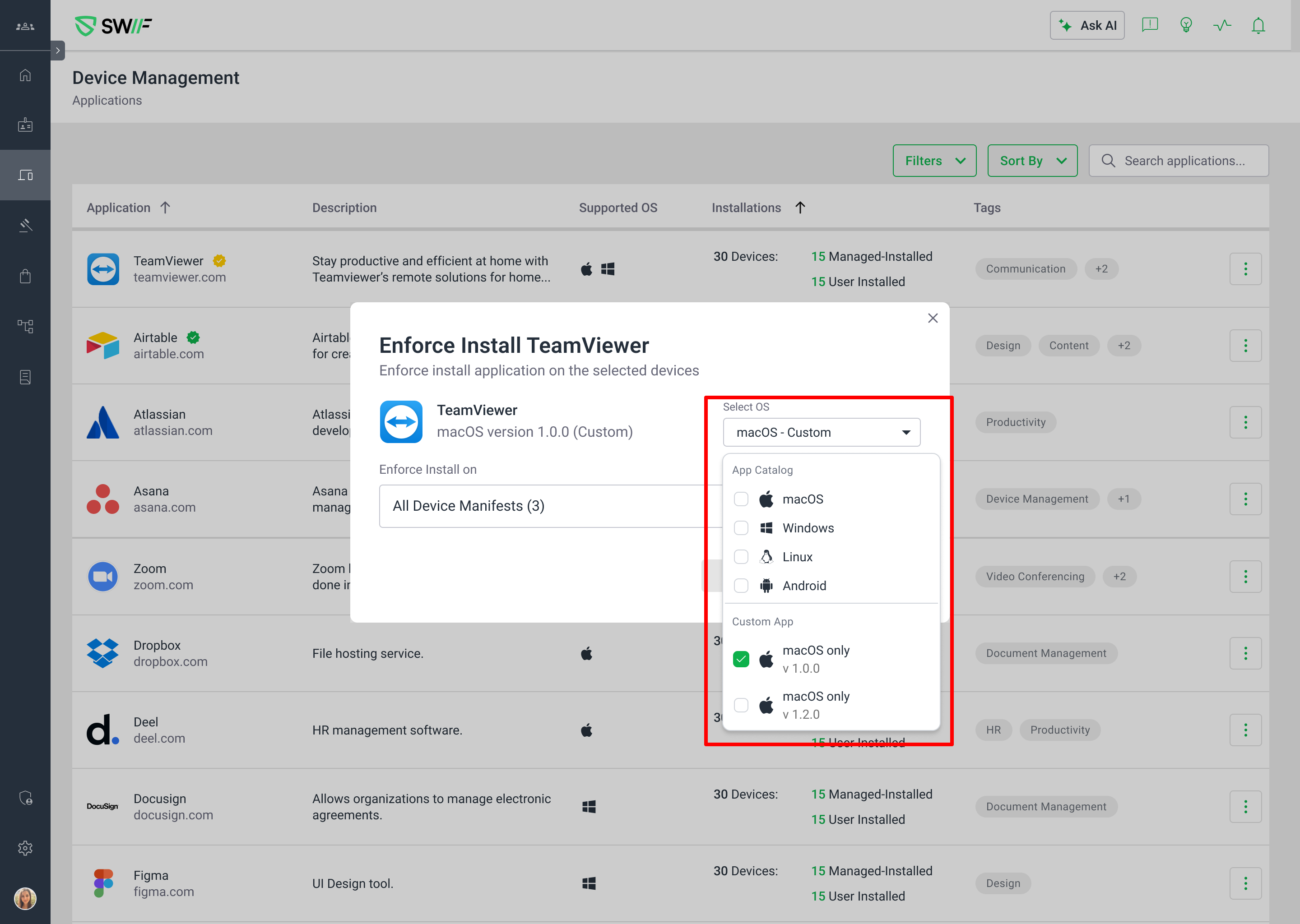Click the shopping bag sidebar icon

coord(25,277)
